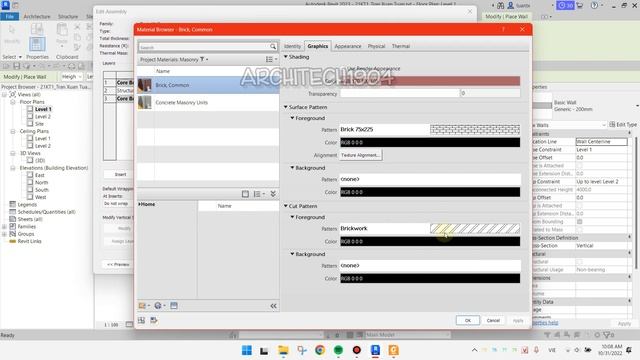Click the bottom-left preview layout icon in Material Browser

click(141, 320)
